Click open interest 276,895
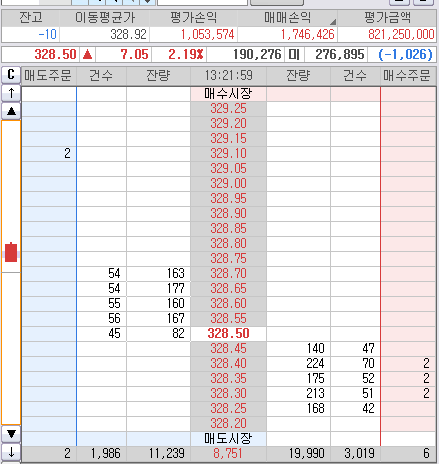This screenshot has height=464, width=439. pos(340,54)
